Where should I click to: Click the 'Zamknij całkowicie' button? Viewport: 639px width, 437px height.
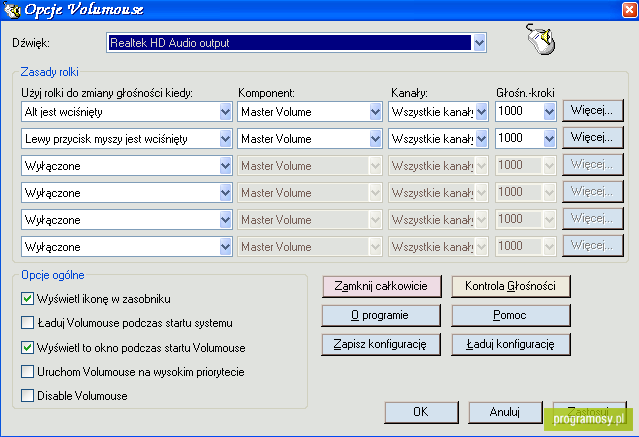click(381, 286)
